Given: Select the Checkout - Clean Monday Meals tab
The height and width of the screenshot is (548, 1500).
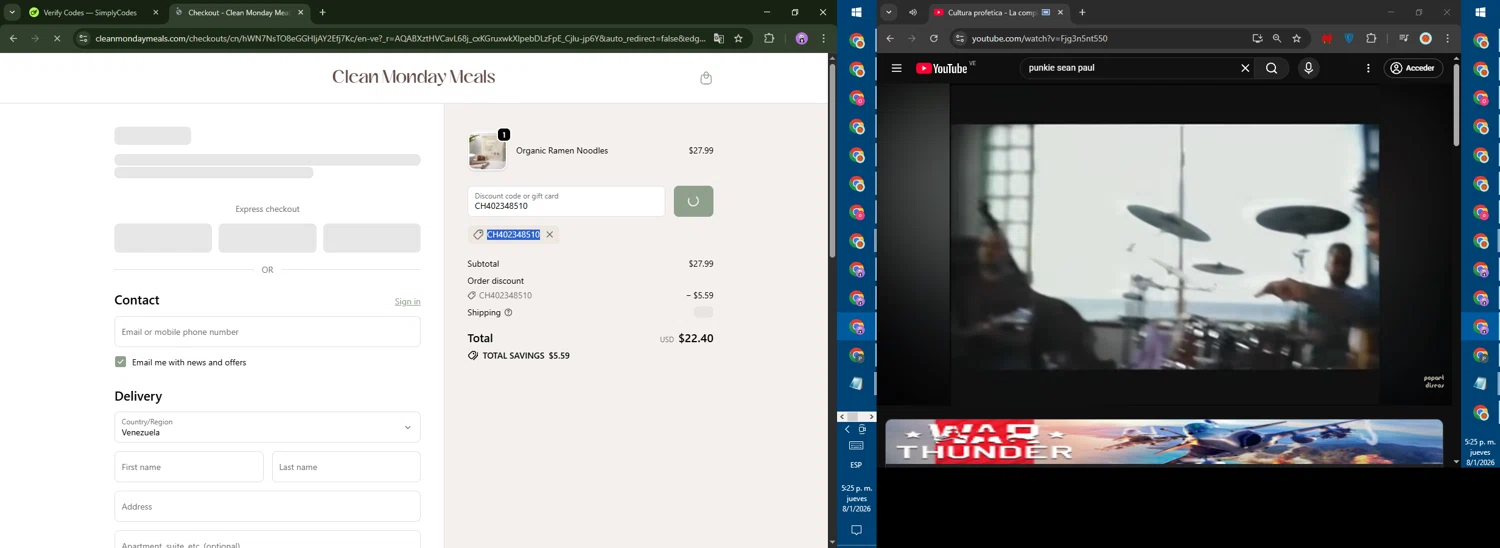Looking at the screenshot, I should pos(238,13).
